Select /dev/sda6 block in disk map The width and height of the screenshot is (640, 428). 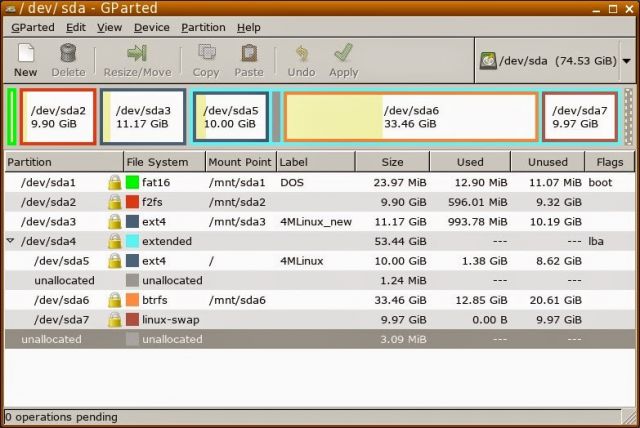tap(411, 117)
